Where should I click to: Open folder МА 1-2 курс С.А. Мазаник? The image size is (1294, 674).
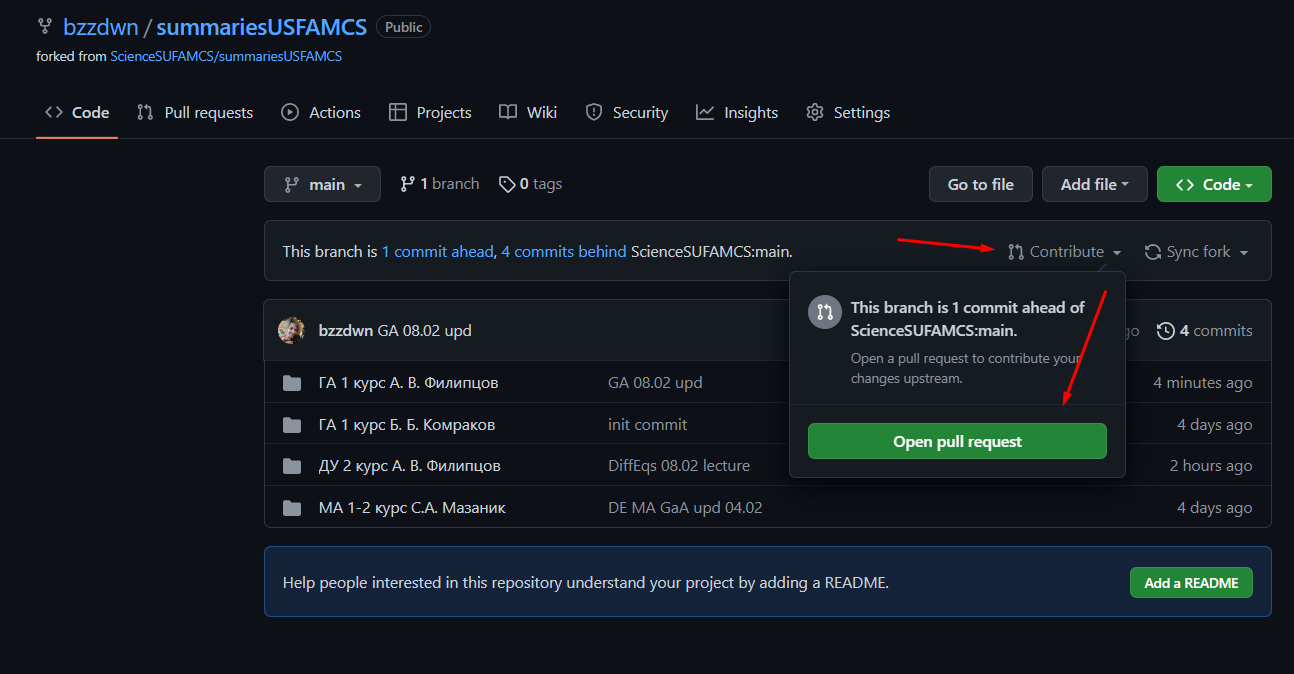[412, 508]
